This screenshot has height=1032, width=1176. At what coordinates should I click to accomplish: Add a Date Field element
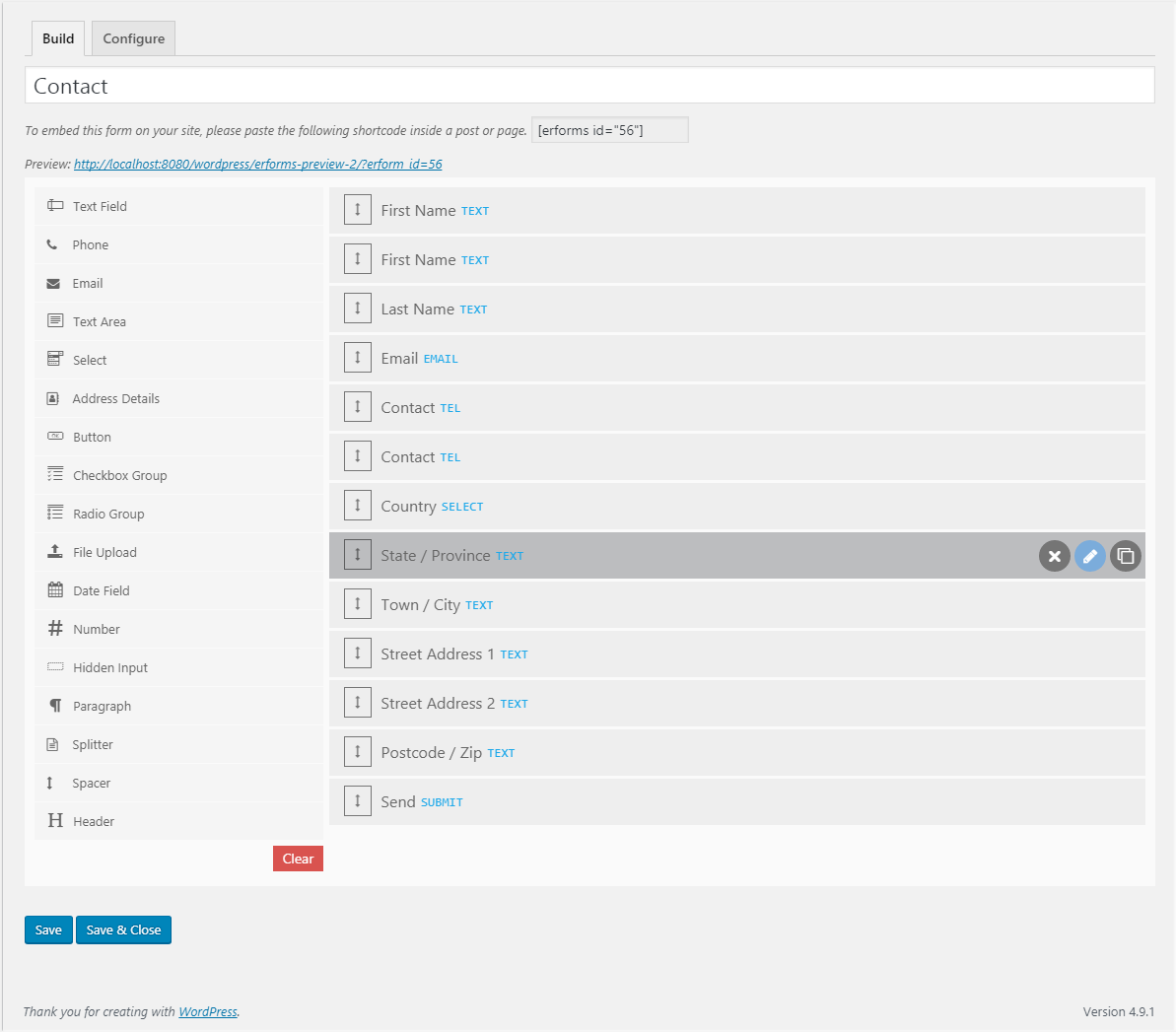coord(179,591)
